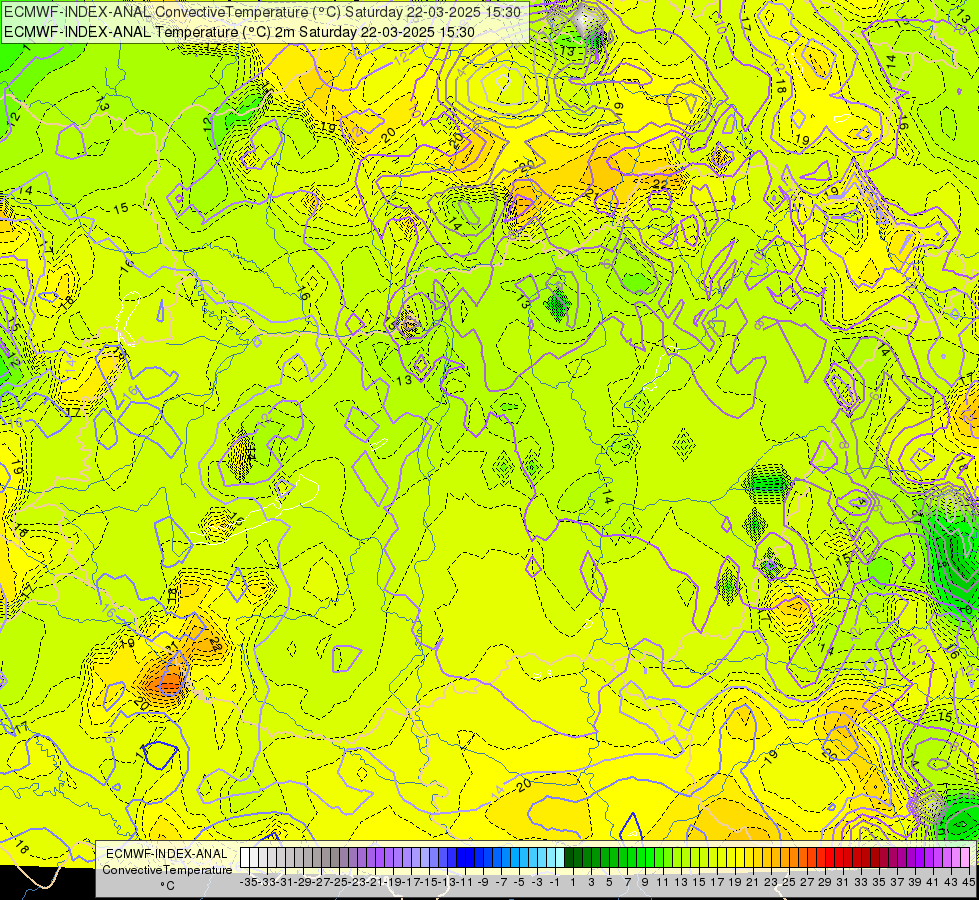The image size is (979, 900).
Task: Select the white swatch at the scale's left end
Action: pos(245,858)
